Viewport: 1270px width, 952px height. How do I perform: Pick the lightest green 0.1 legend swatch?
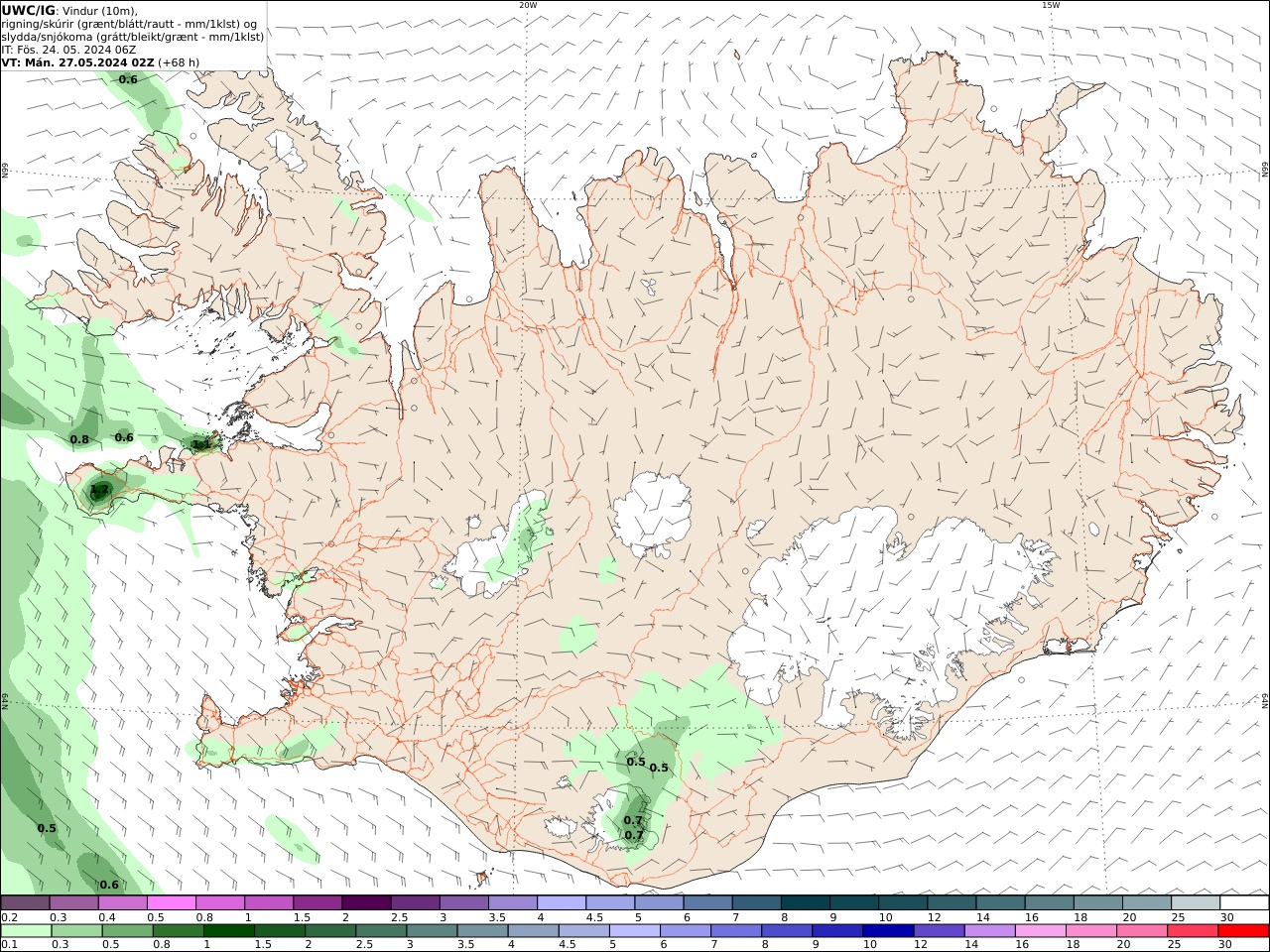(x=26, y=931)
